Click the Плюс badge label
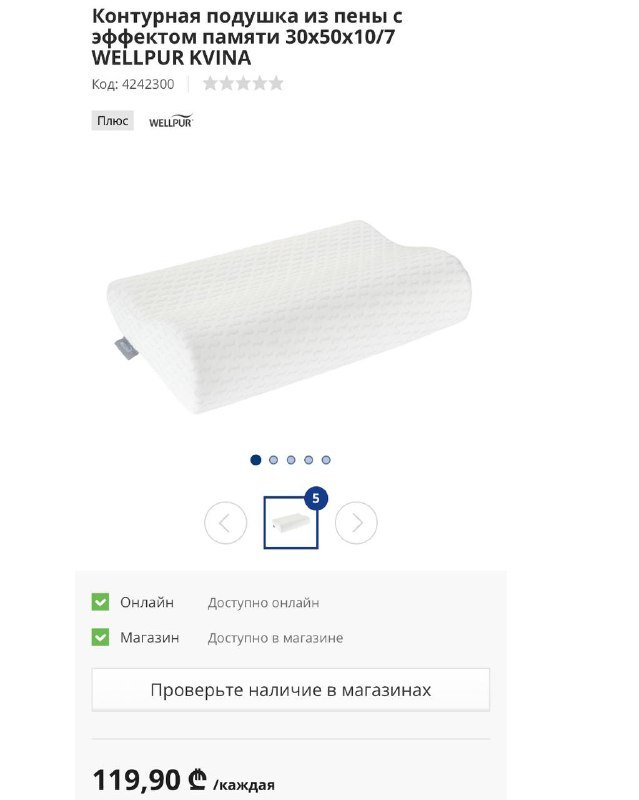This screenshot has height=800, width=639. [x=112, y=121]
